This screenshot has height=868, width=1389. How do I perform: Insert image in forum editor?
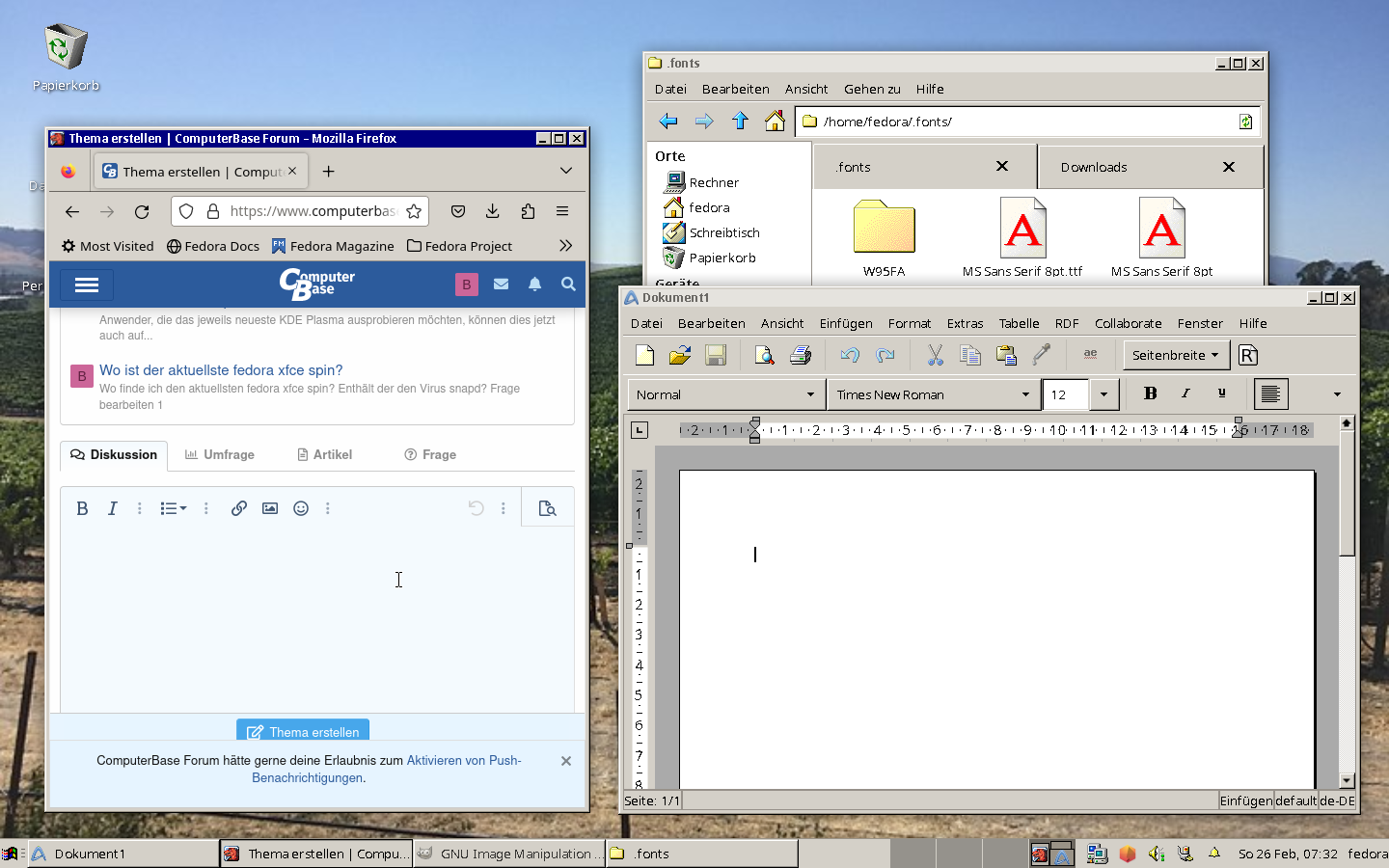(x=270, y=508)
